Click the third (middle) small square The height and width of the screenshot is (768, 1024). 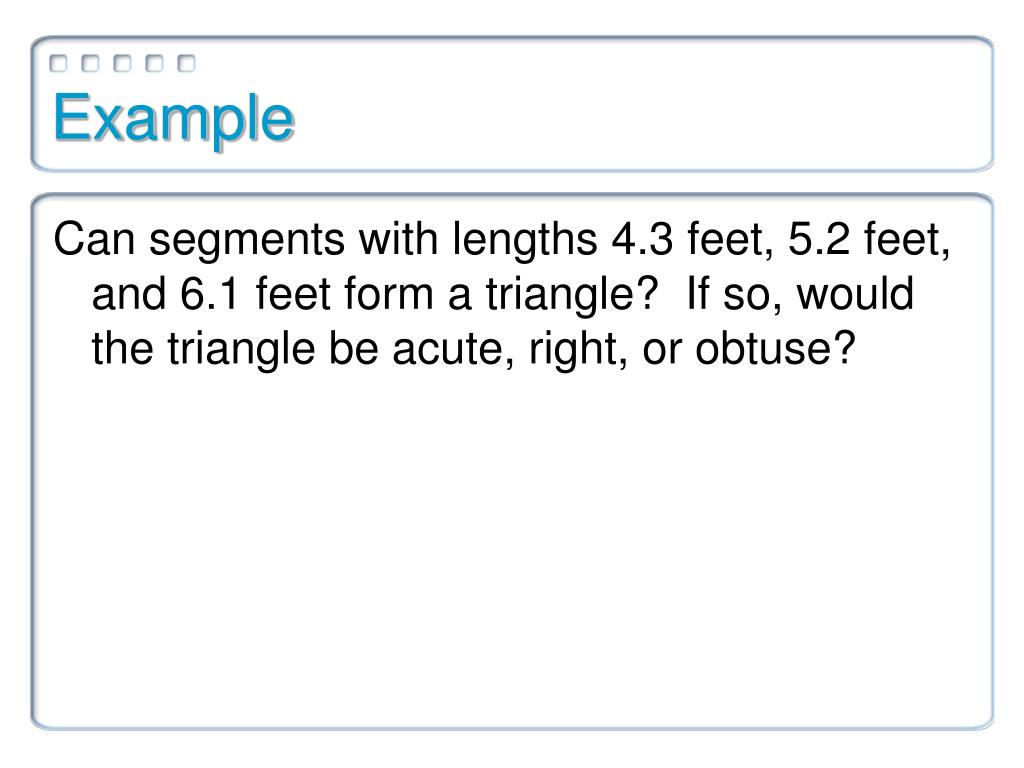[x=123, y=63]
